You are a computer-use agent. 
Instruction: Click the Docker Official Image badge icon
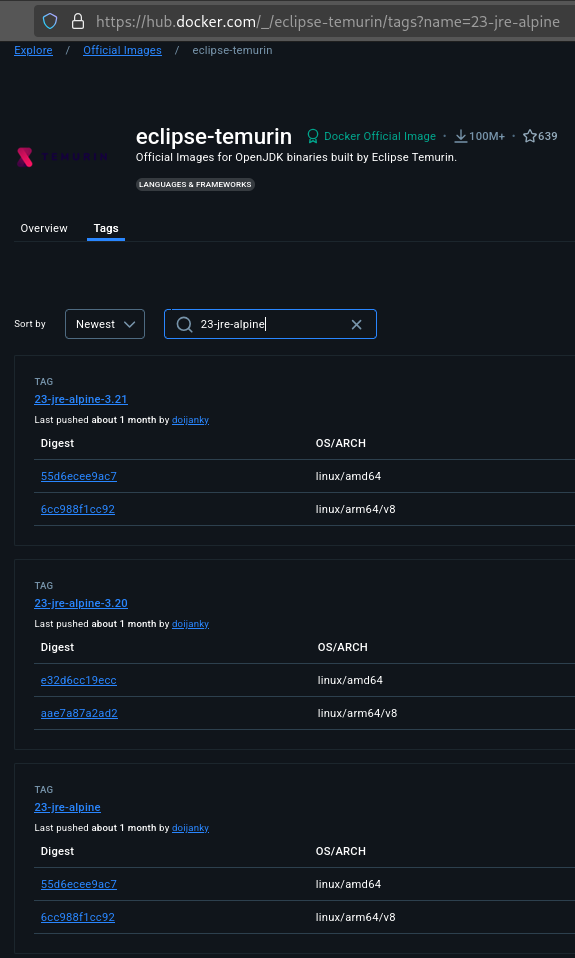click(x=313, y=136)
